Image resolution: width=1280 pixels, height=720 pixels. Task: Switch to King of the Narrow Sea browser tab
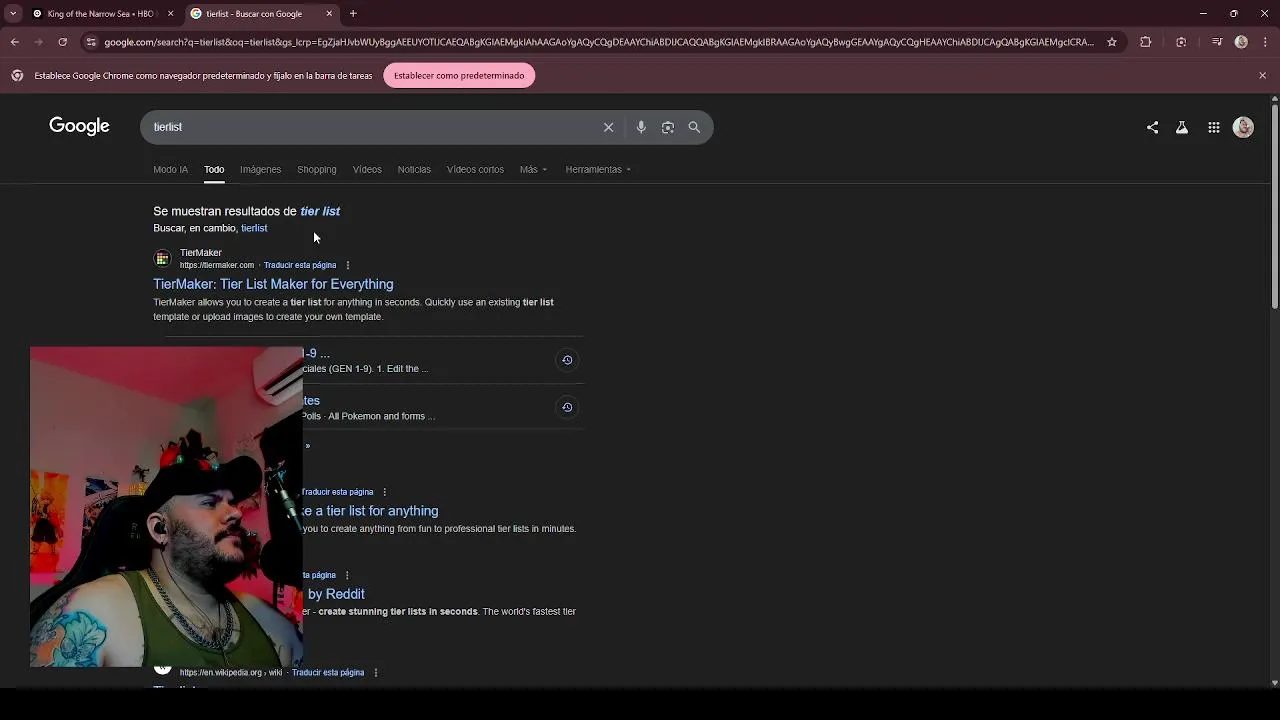[x=100, y=14]
